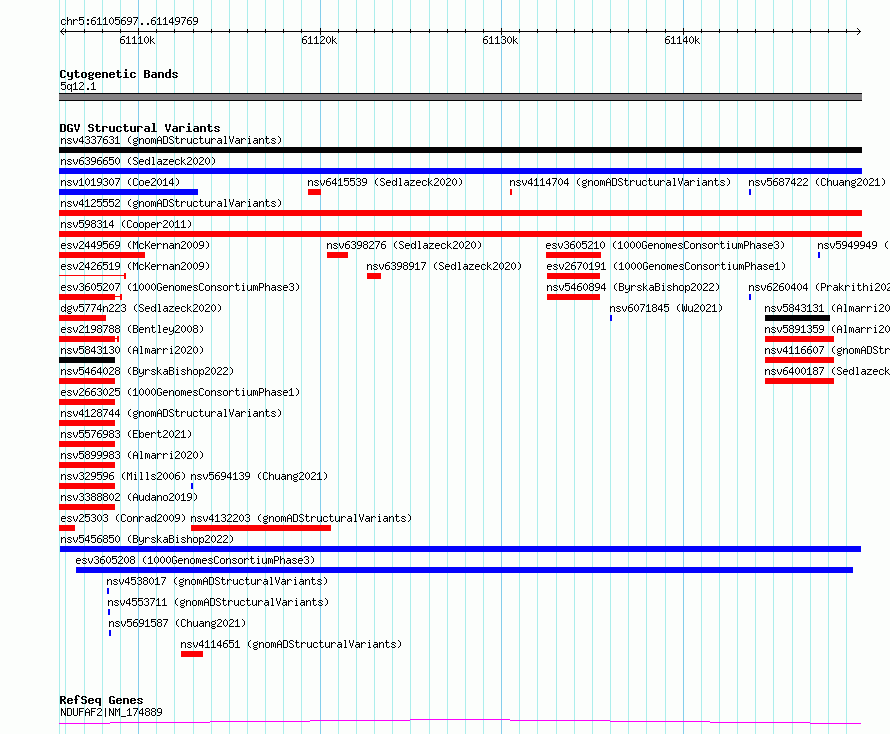Open dgv5774n223 (Sedlazeck2020) label
The height and width of the screenshot is (734, 890).
(141, 308)
